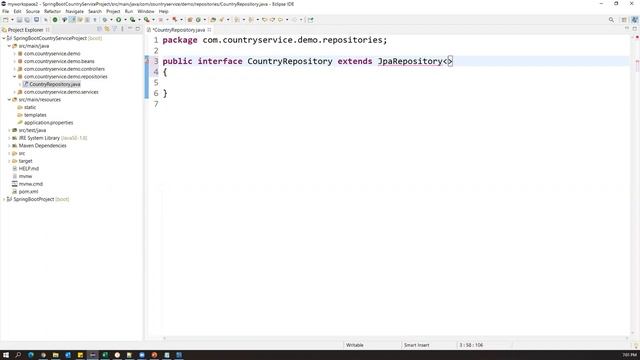Screen dimensions: 640x360
Task: Click the package declaration on line 1
Action: point(275,40)
